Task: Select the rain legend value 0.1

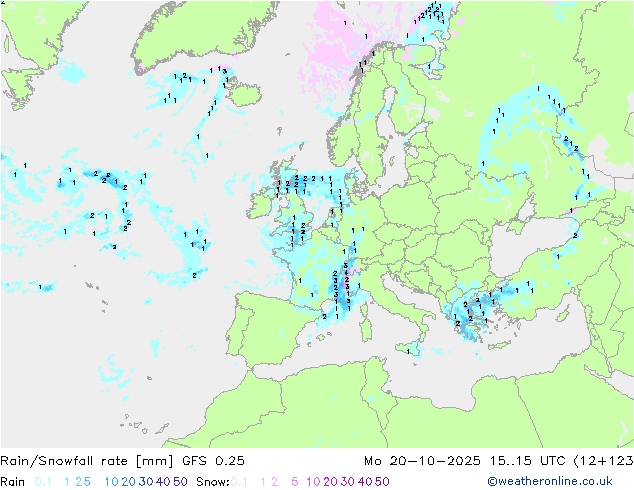Action: [43, 482]
